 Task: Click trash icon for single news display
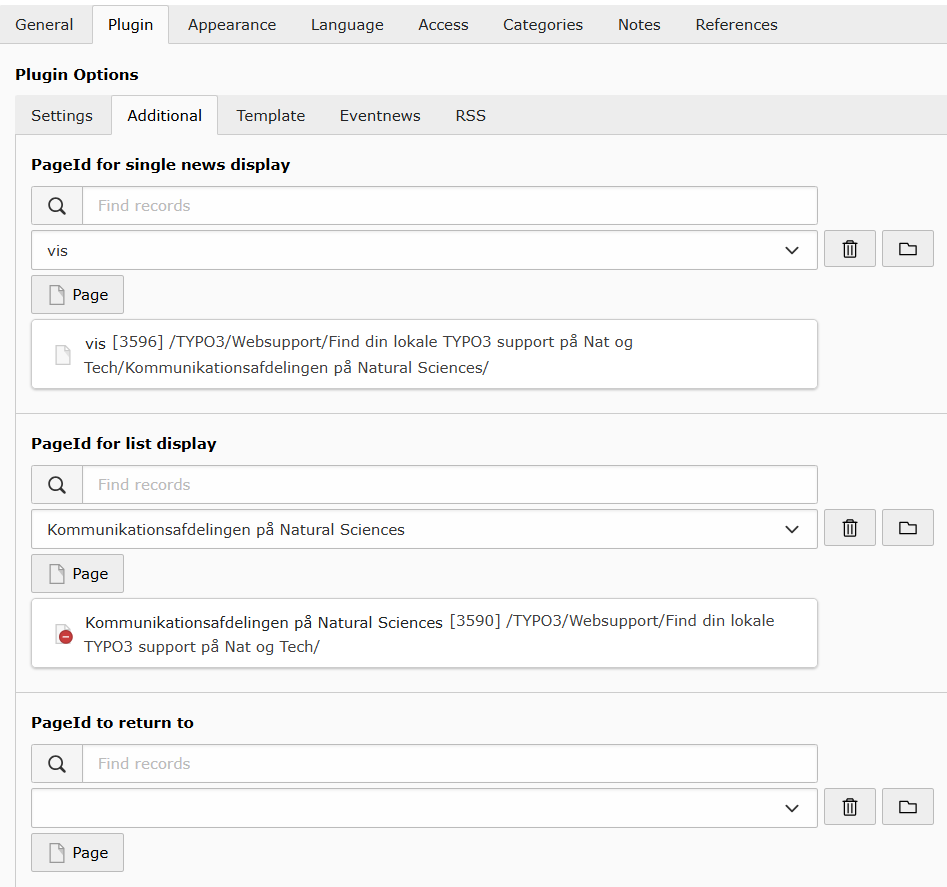849,249
